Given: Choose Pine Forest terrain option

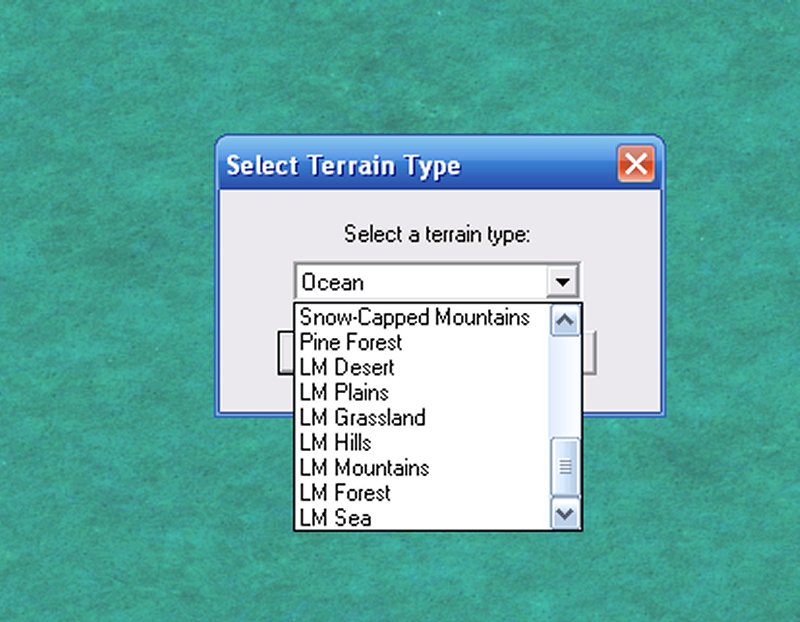Looking at the screenshot, I should tap(351, 343).
